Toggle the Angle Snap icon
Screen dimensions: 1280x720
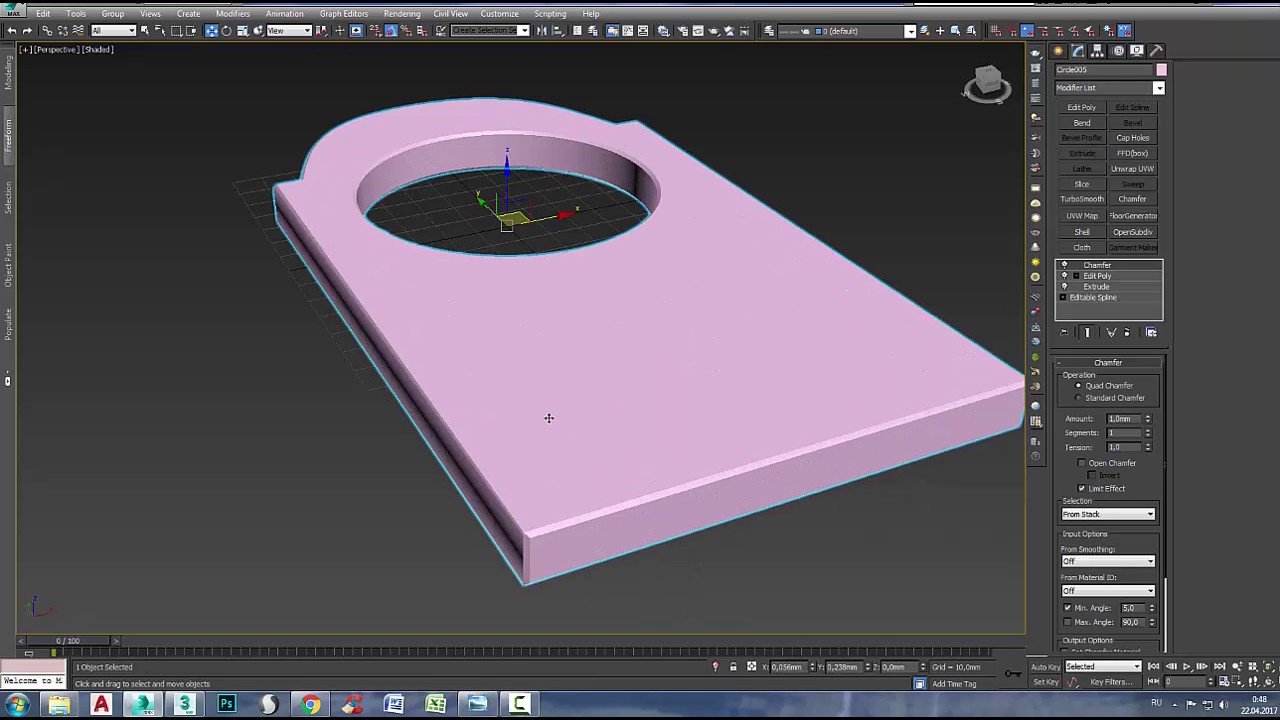391,31
